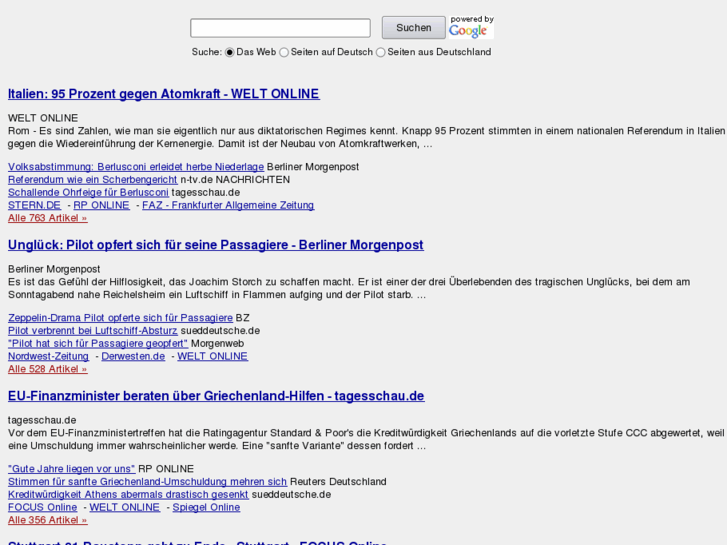Show Alle 356 Artikel
This screenshot has height=545, width=727.
(x=47, y=520)
